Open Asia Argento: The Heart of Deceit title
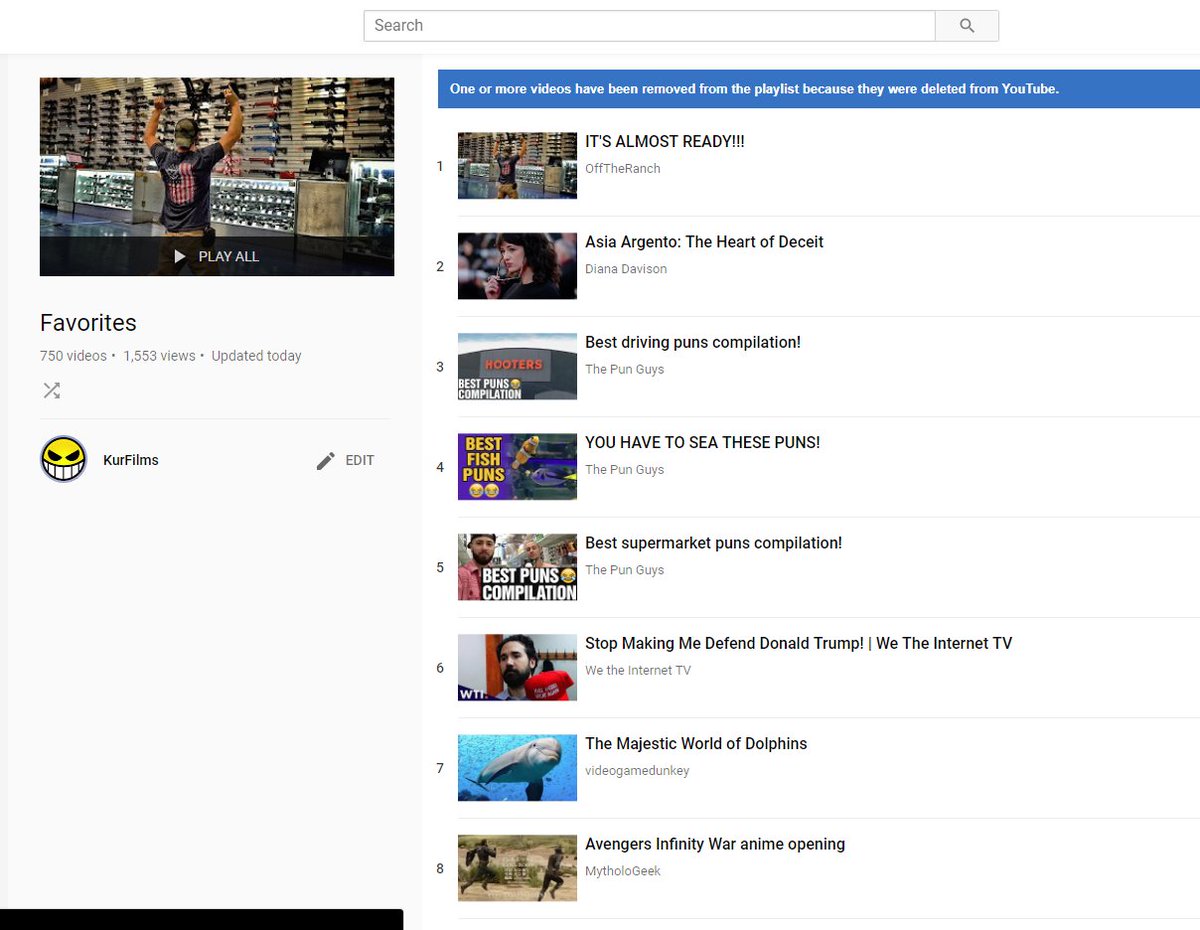 (704, 242)
